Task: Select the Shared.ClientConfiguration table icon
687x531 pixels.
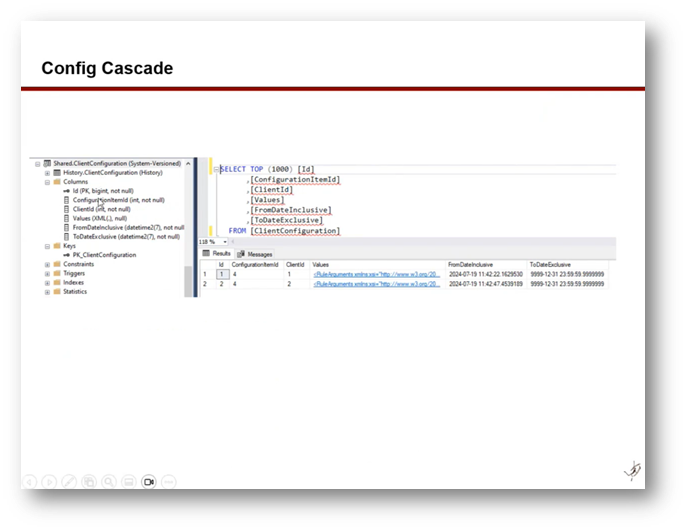Action: [47, 163]
